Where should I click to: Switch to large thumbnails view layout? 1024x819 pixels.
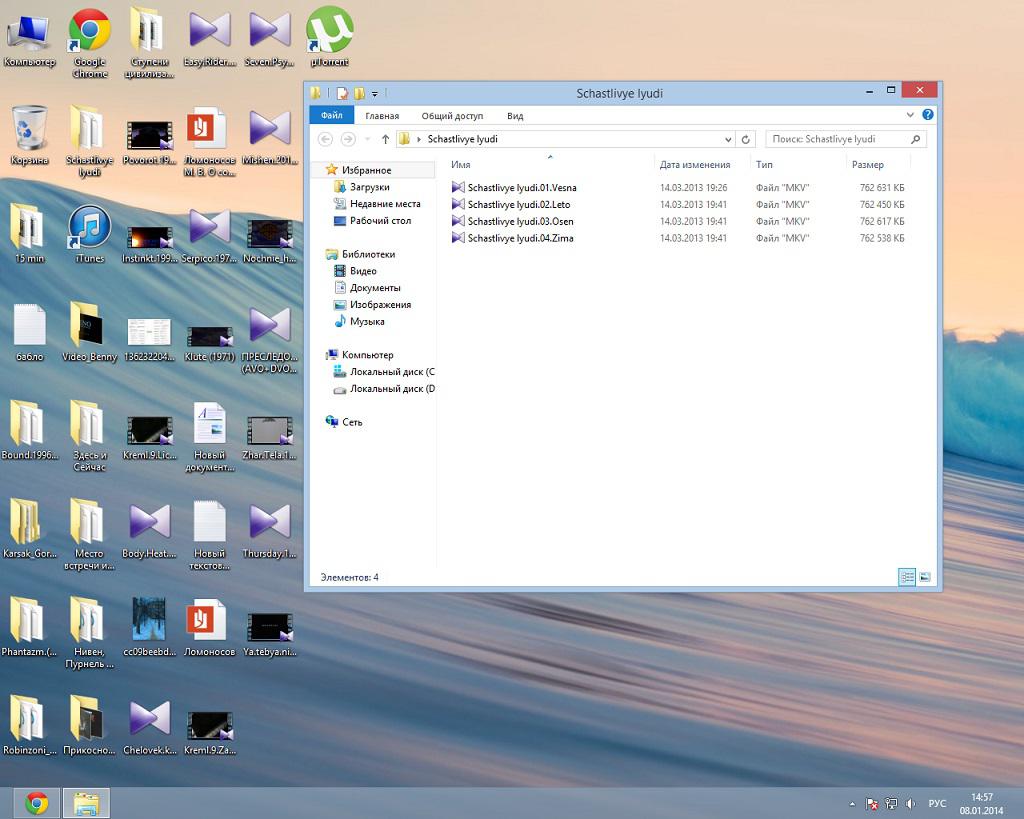(925, 577)
